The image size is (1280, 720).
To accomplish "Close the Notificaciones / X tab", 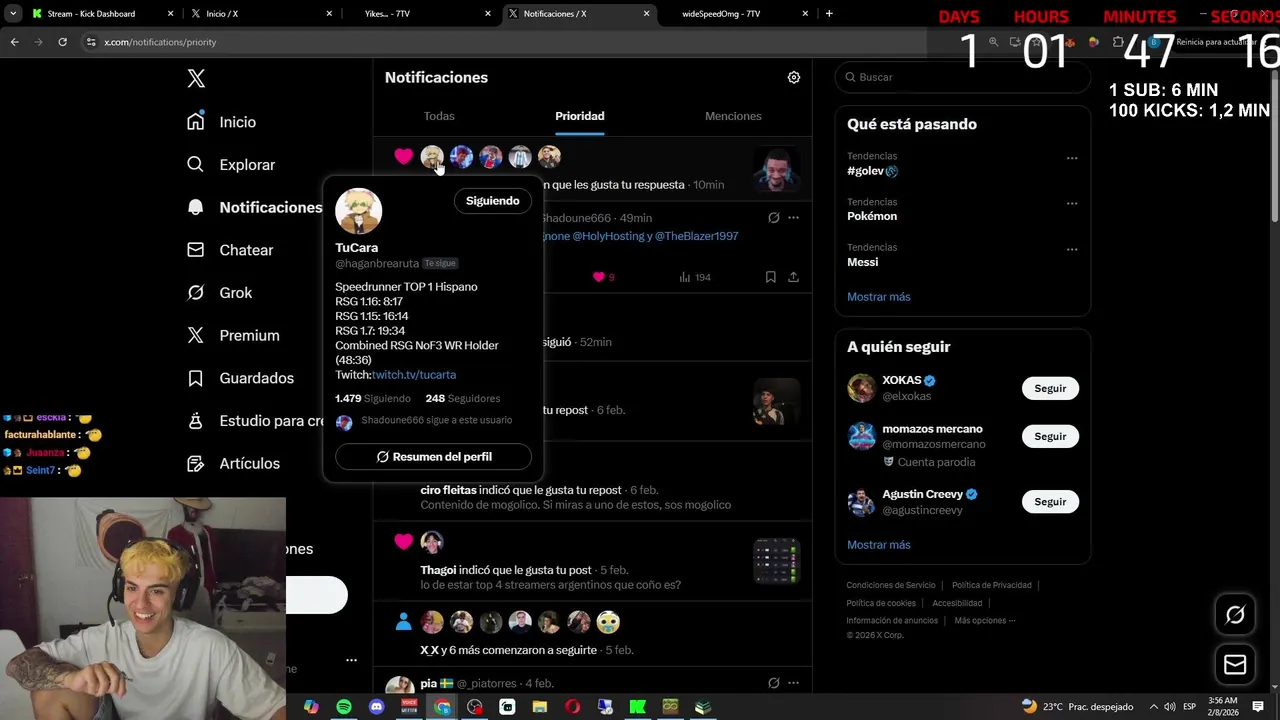I will tap(647, 14).
